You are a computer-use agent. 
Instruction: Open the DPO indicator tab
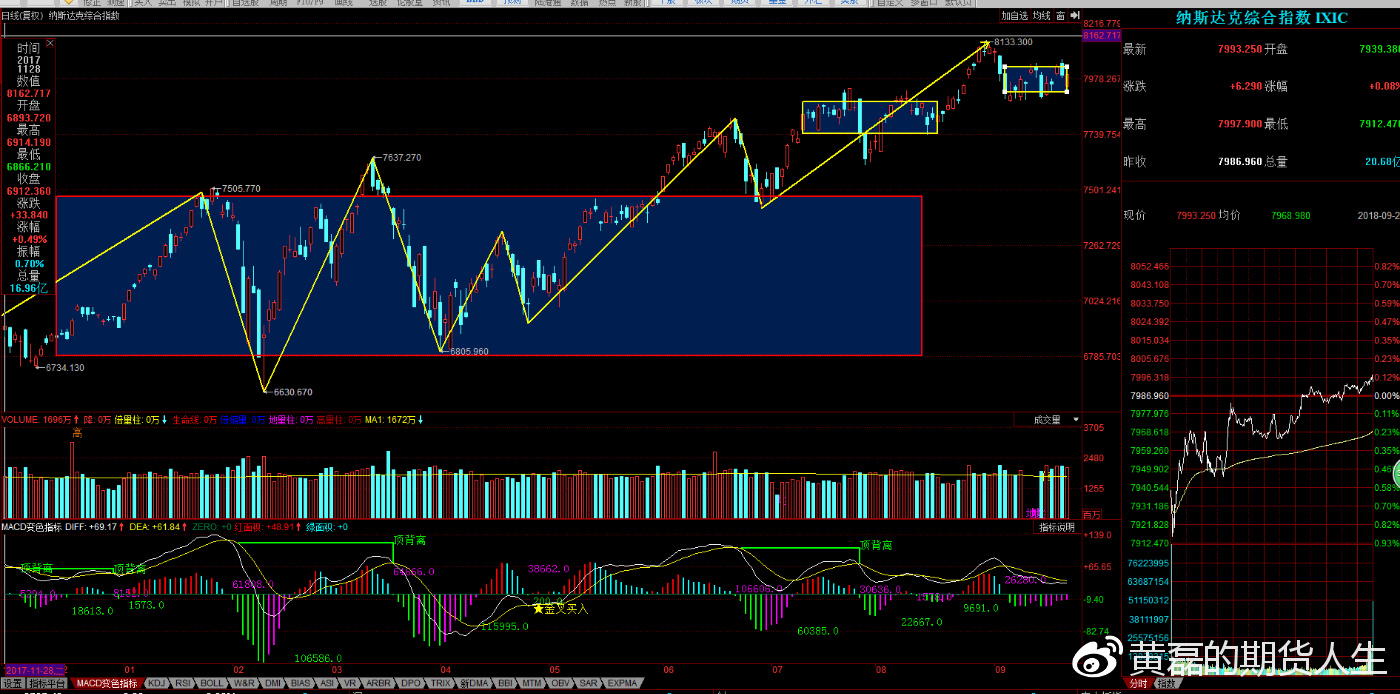pyautogui.click(x=411, y=684)
